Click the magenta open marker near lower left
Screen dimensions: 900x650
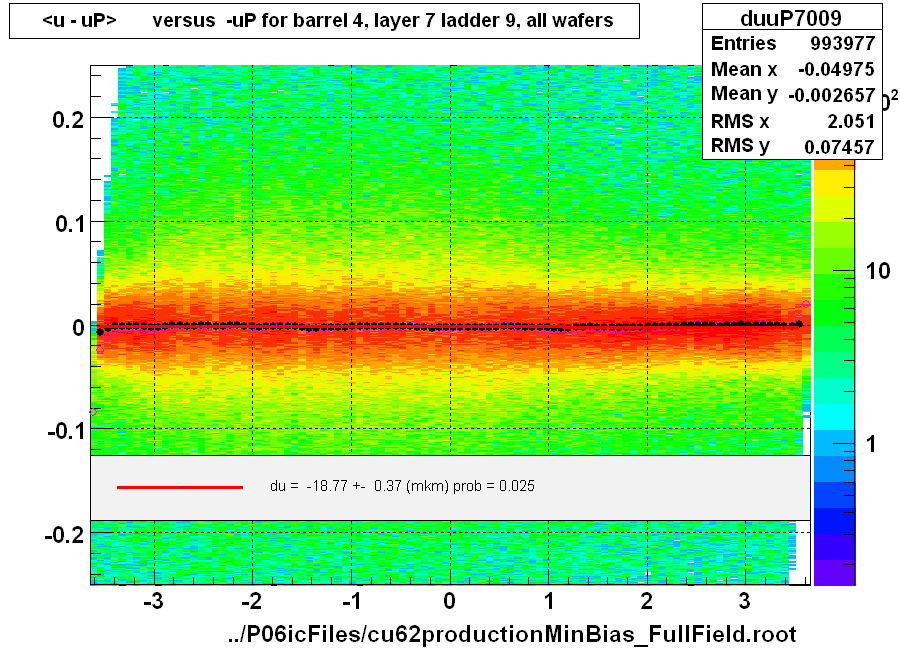pos(93,412)
